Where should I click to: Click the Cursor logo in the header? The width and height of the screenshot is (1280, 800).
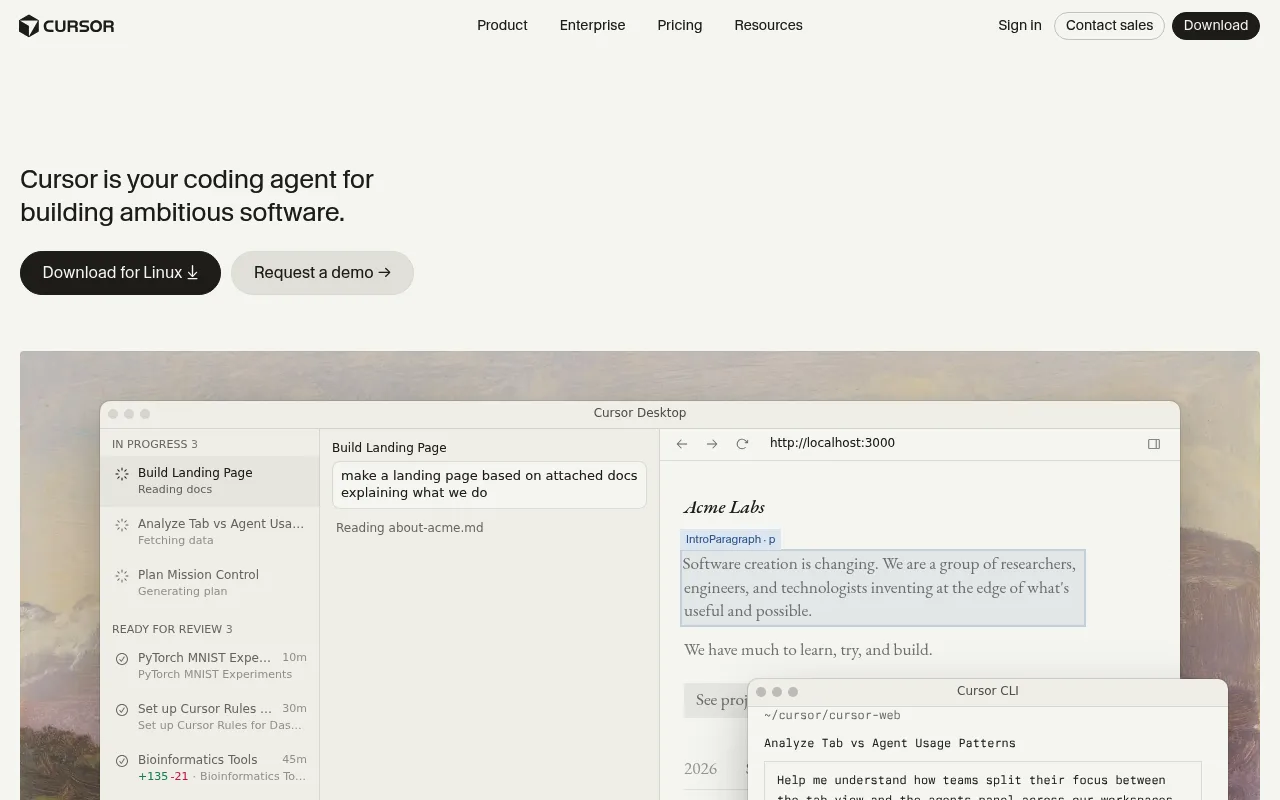[x=67, y=26]
